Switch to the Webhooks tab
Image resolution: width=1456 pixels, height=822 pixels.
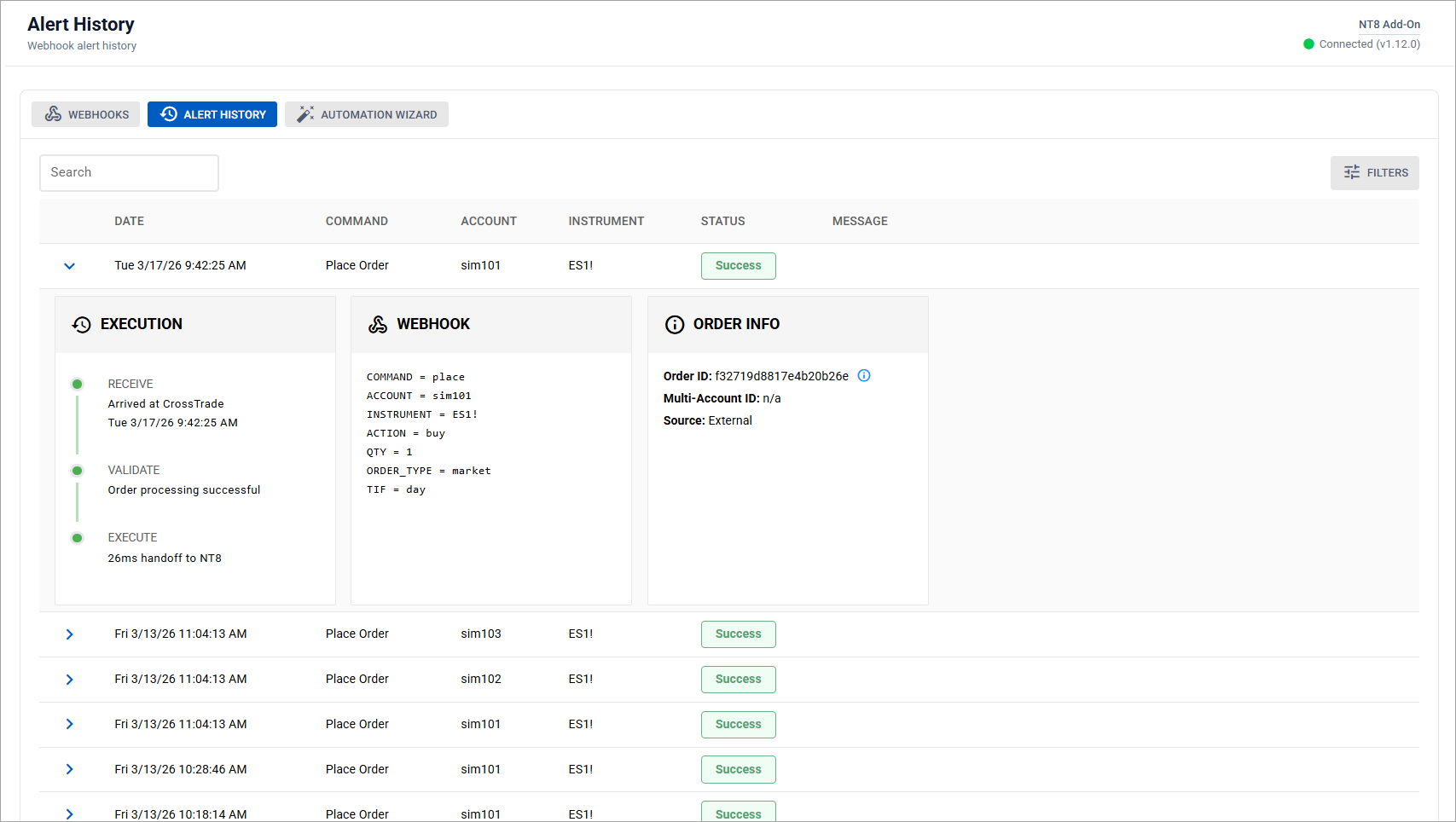[x=86, y=114]
